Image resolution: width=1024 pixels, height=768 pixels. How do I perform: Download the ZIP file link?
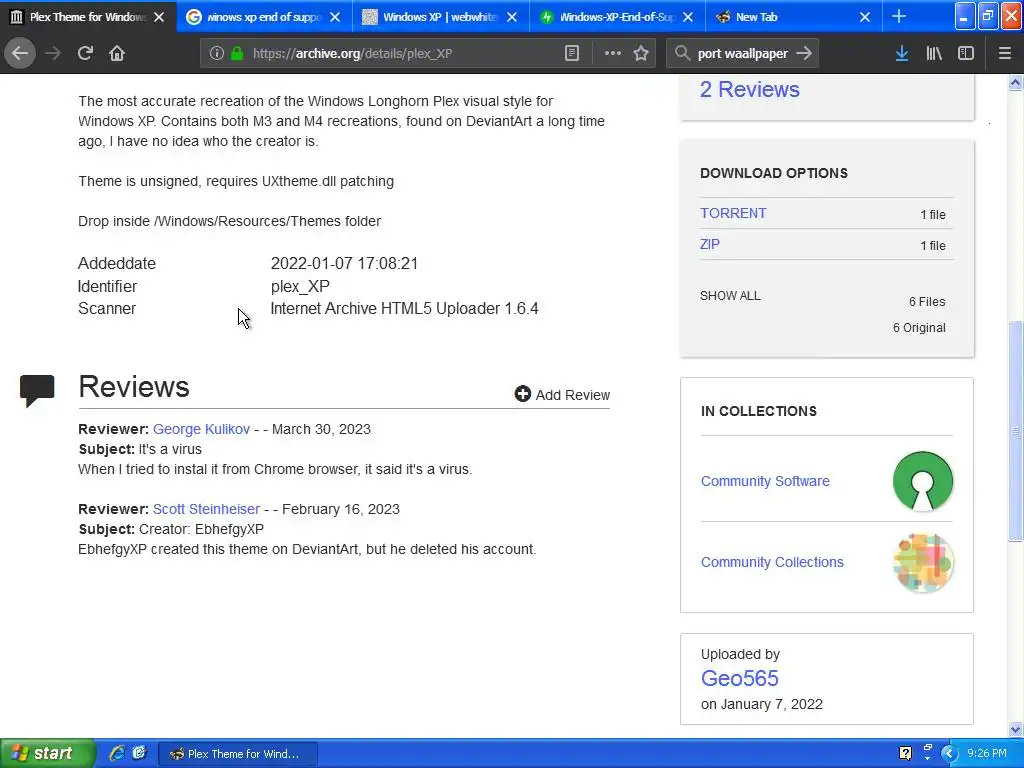pyautogui.click(x=709, y=245)
